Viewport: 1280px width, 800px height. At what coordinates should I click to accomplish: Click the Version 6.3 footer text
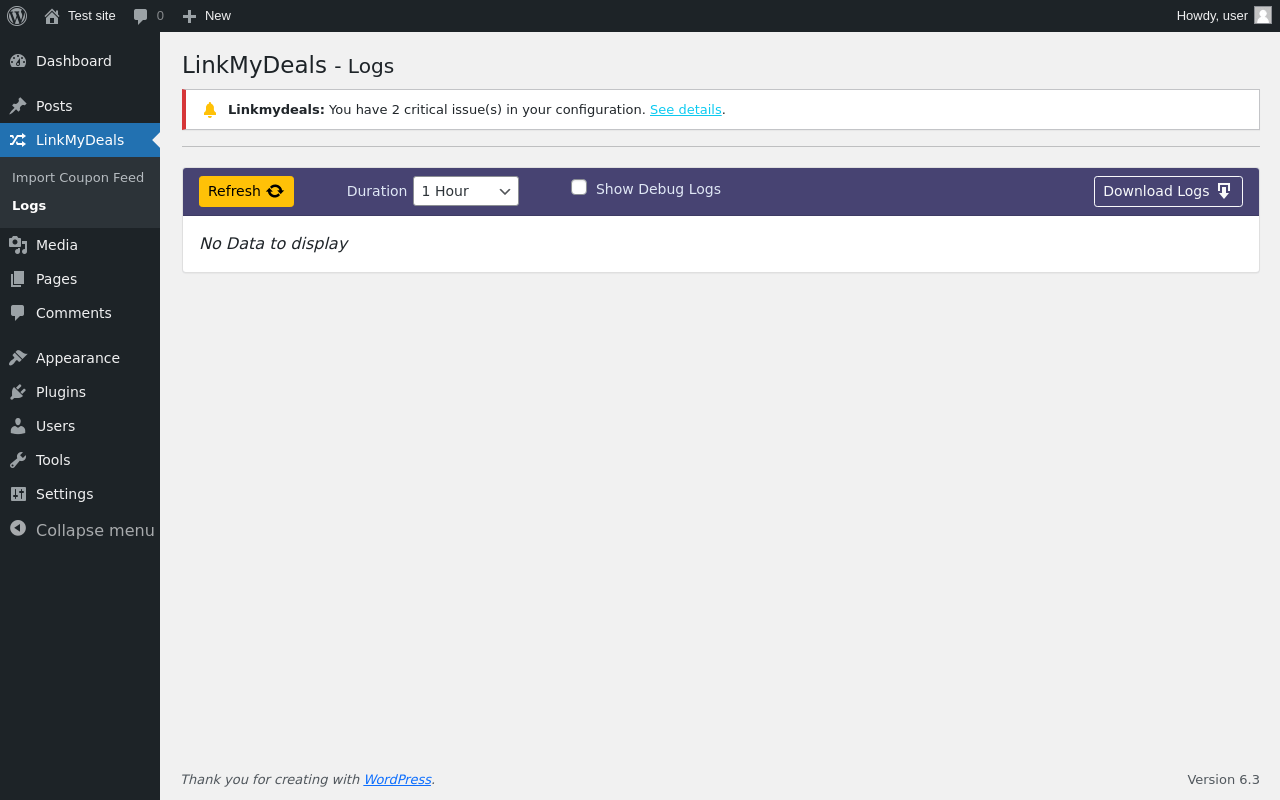(x=1223, y=779)
